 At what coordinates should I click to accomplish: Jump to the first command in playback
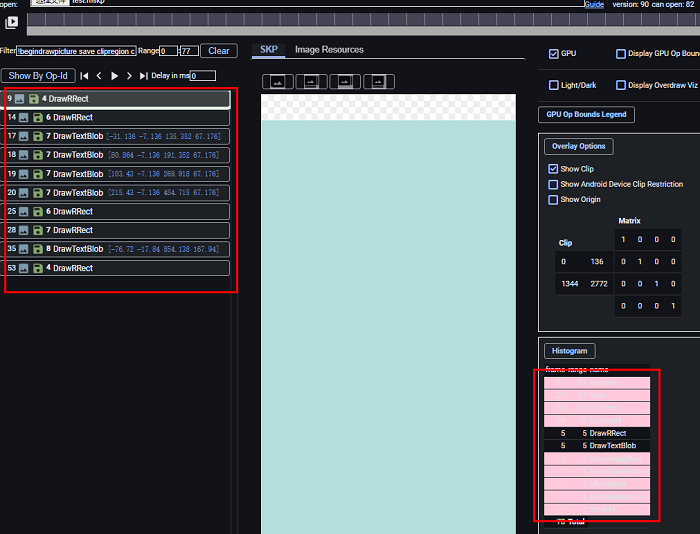click(x=84, y=76)
